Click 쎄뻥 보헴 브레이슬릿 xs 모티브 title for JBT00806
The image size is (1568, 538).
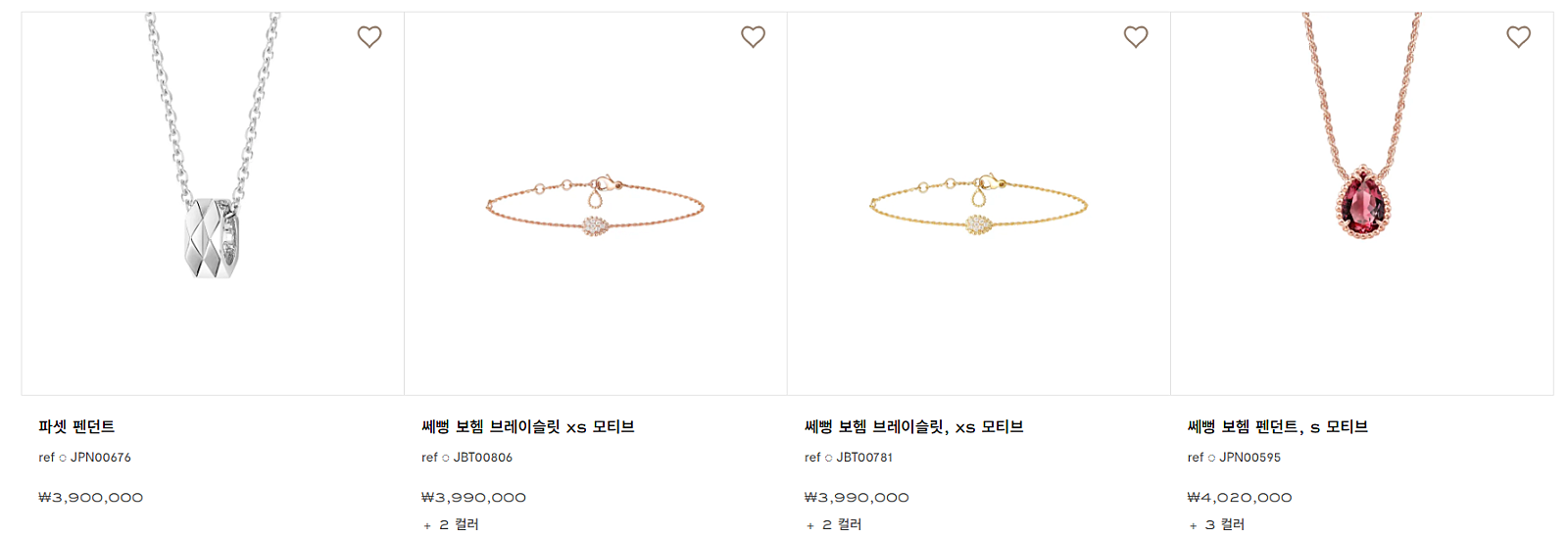click(528, 426)
